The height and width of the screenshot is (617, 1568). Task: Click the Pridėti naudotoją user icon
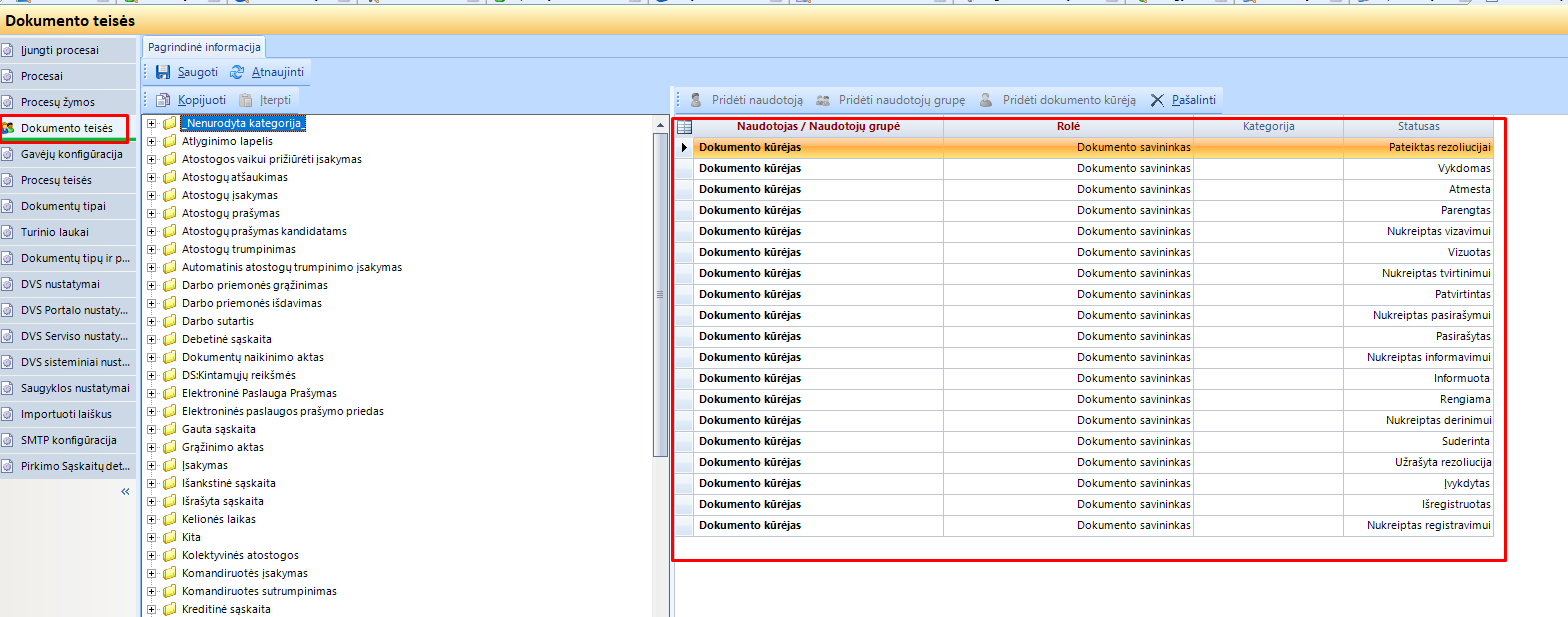coord(696,100)
